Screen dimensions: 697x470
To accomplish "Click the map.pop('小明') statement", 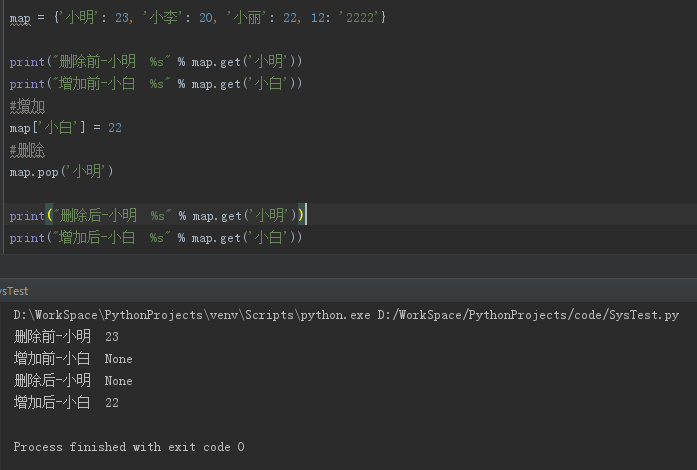I will pos(61,172).
